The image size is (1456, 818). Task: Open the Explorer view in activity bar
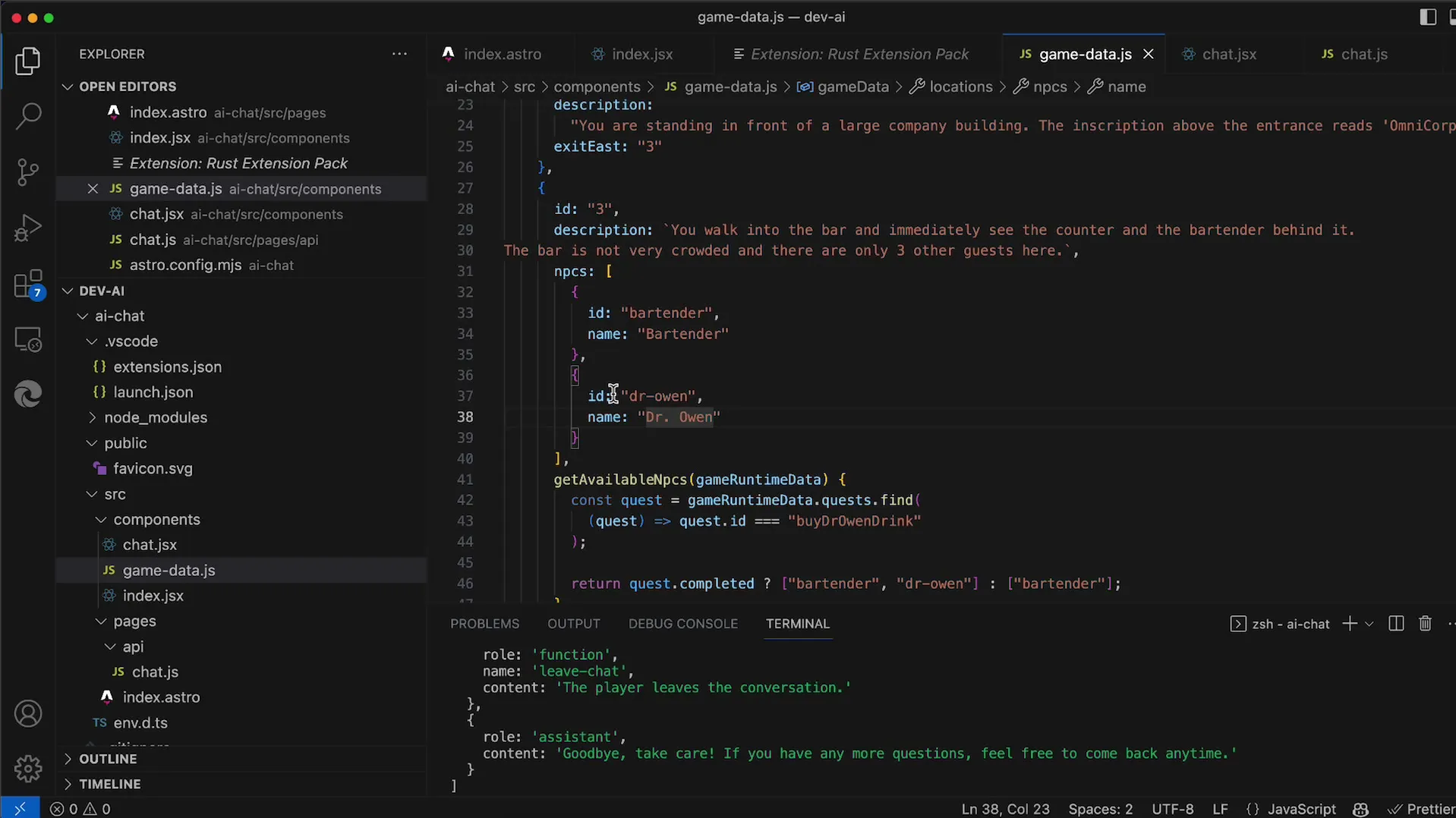pyautogui.click(x=28, y=61)
